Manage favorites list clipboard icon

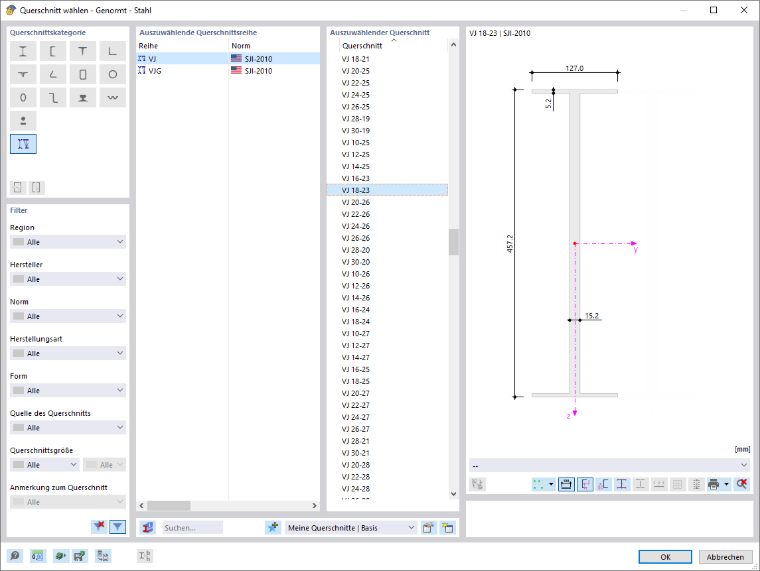(428, 527)
